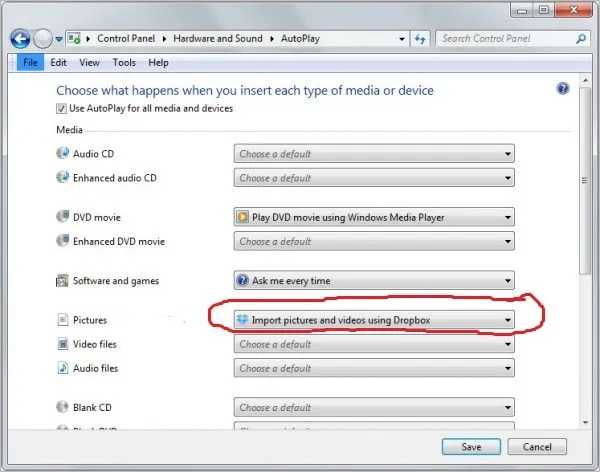Open the Software and games dropdown
The height and width of the screenshot is (472, 600).
pyautogui.click(x=374, y=281)
